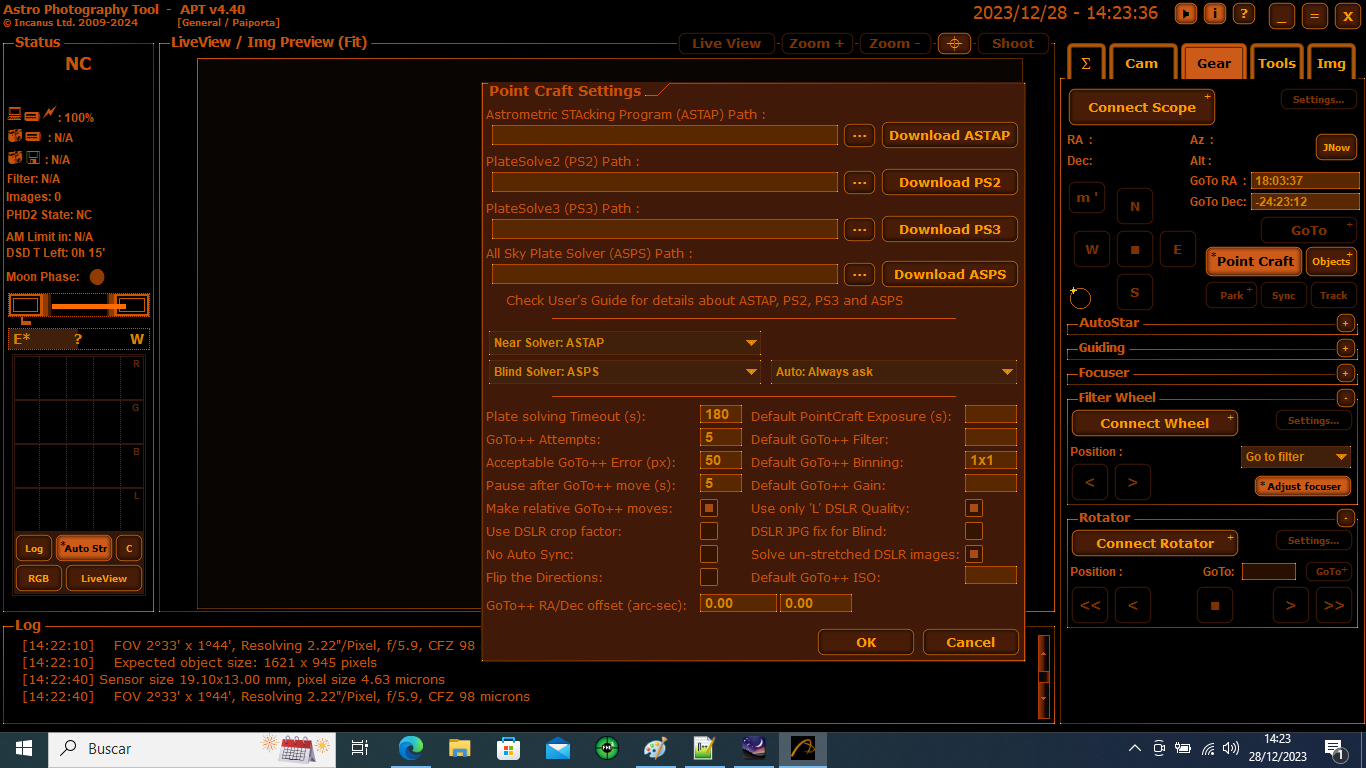The height and width of the screenshot is (768, 1366).
Task: Enable No Auto Sync checkbox
Action: pos(709,554)
